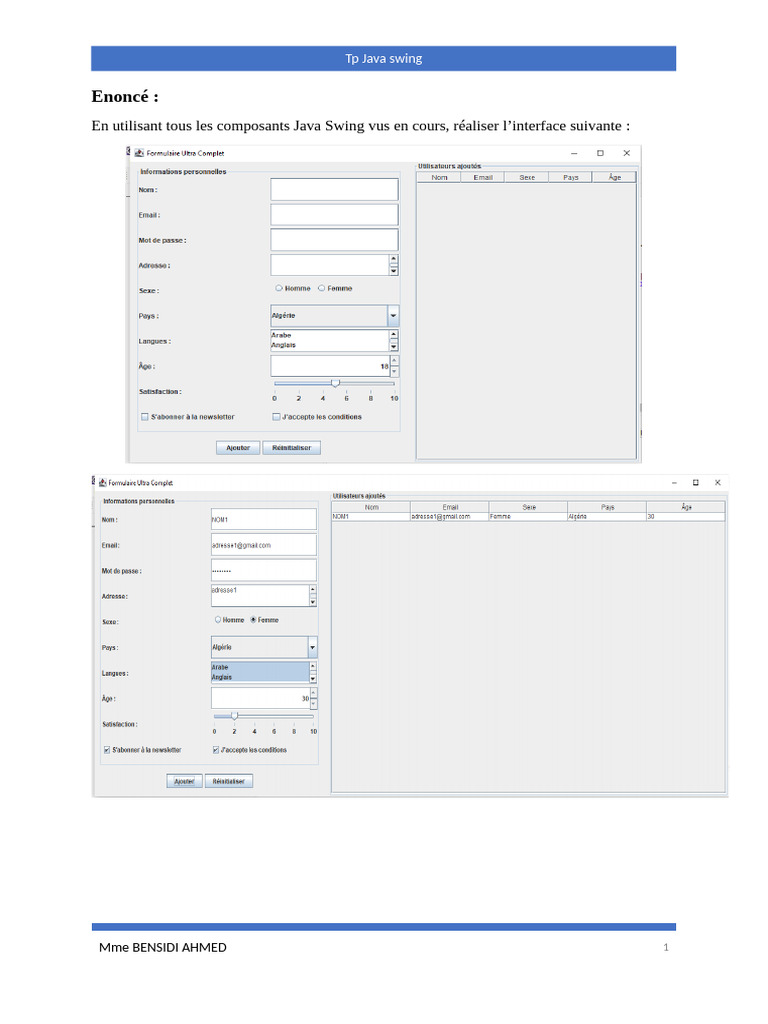Click the Sexe header of the filled table

tap(528, 507)
